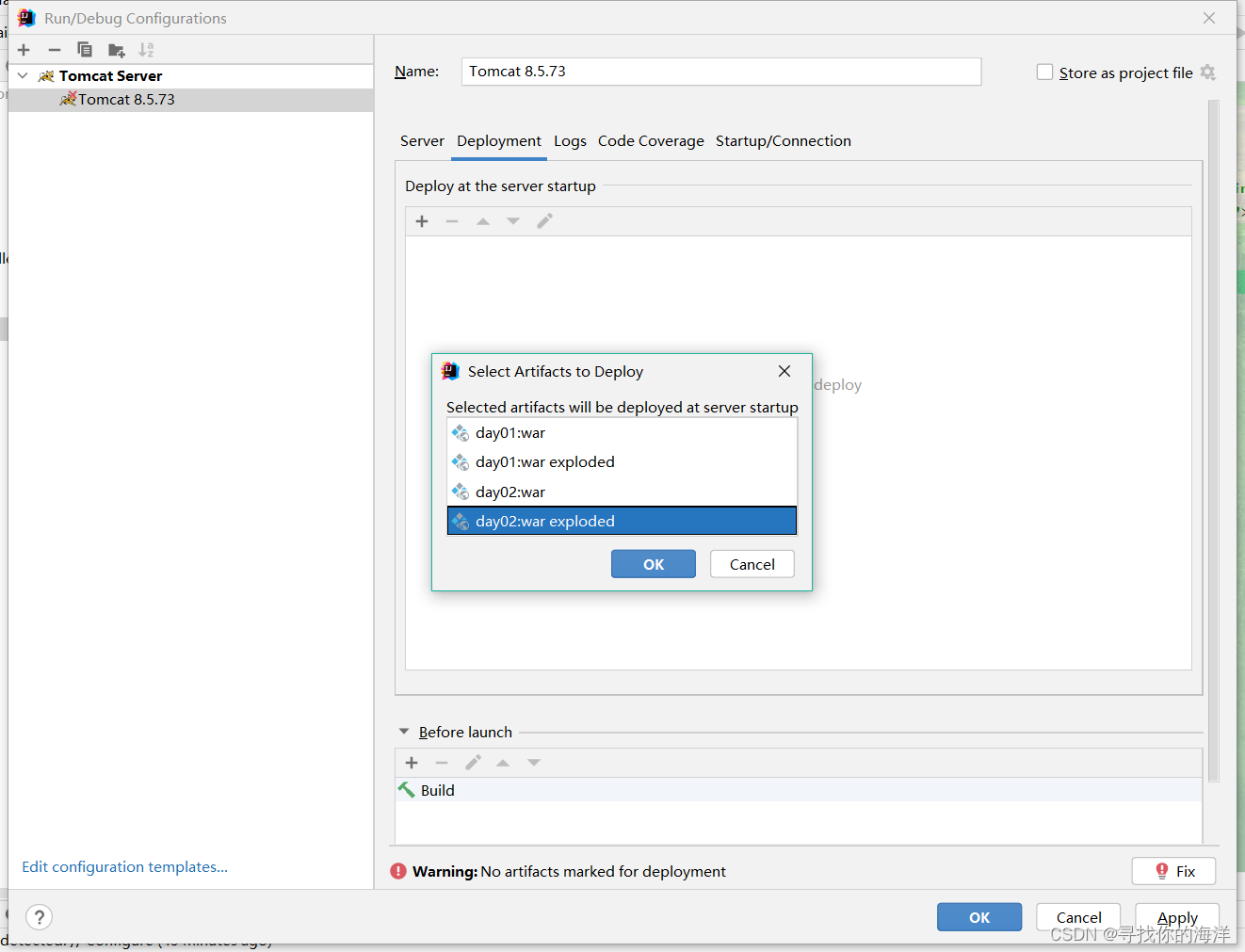
Task: Open Edit configuration templates link
Action: (x=125, y=866)
